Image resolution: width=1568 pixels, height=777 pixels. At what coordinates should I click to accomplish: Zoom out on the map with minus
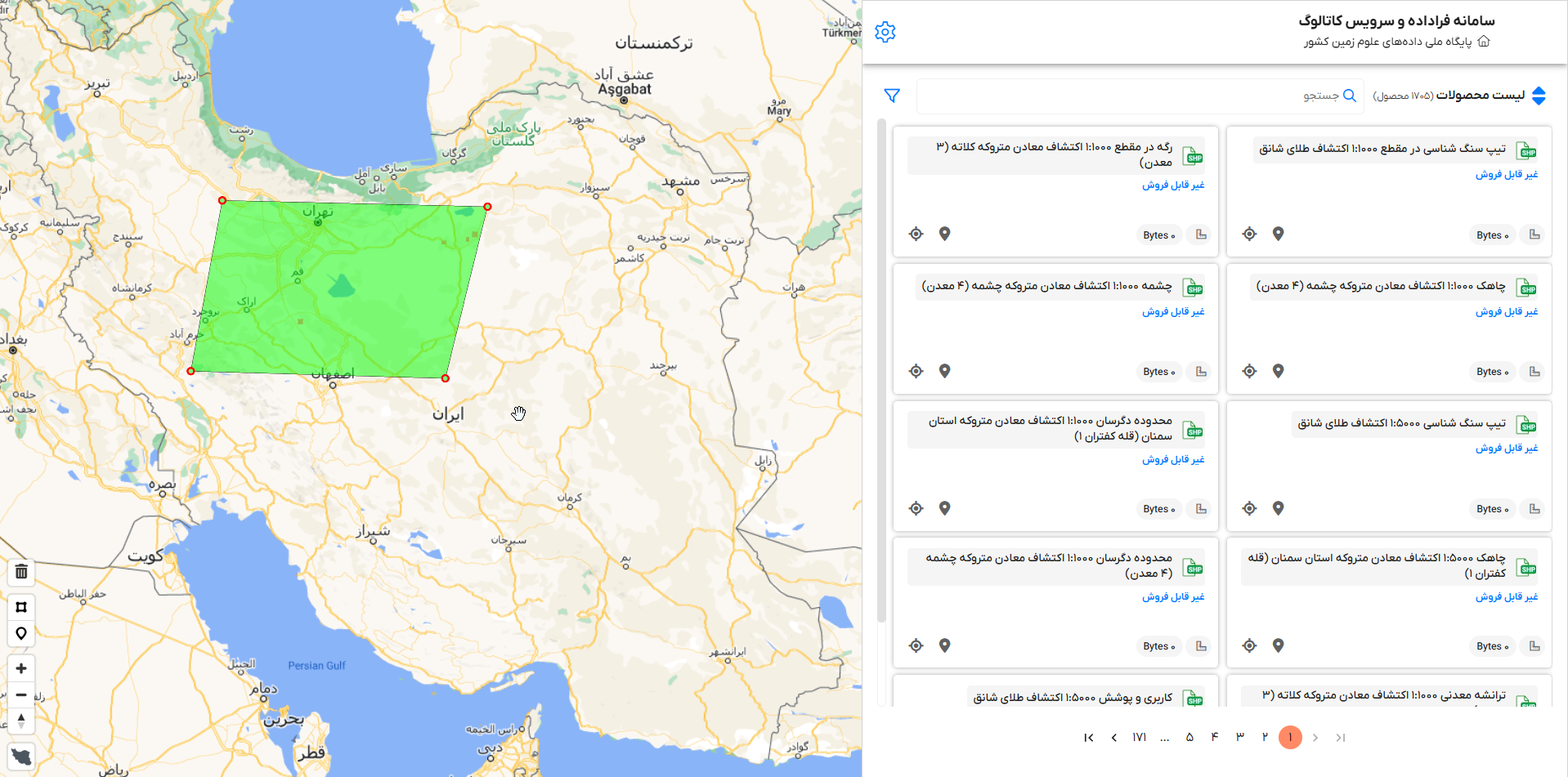coord(21,695)
